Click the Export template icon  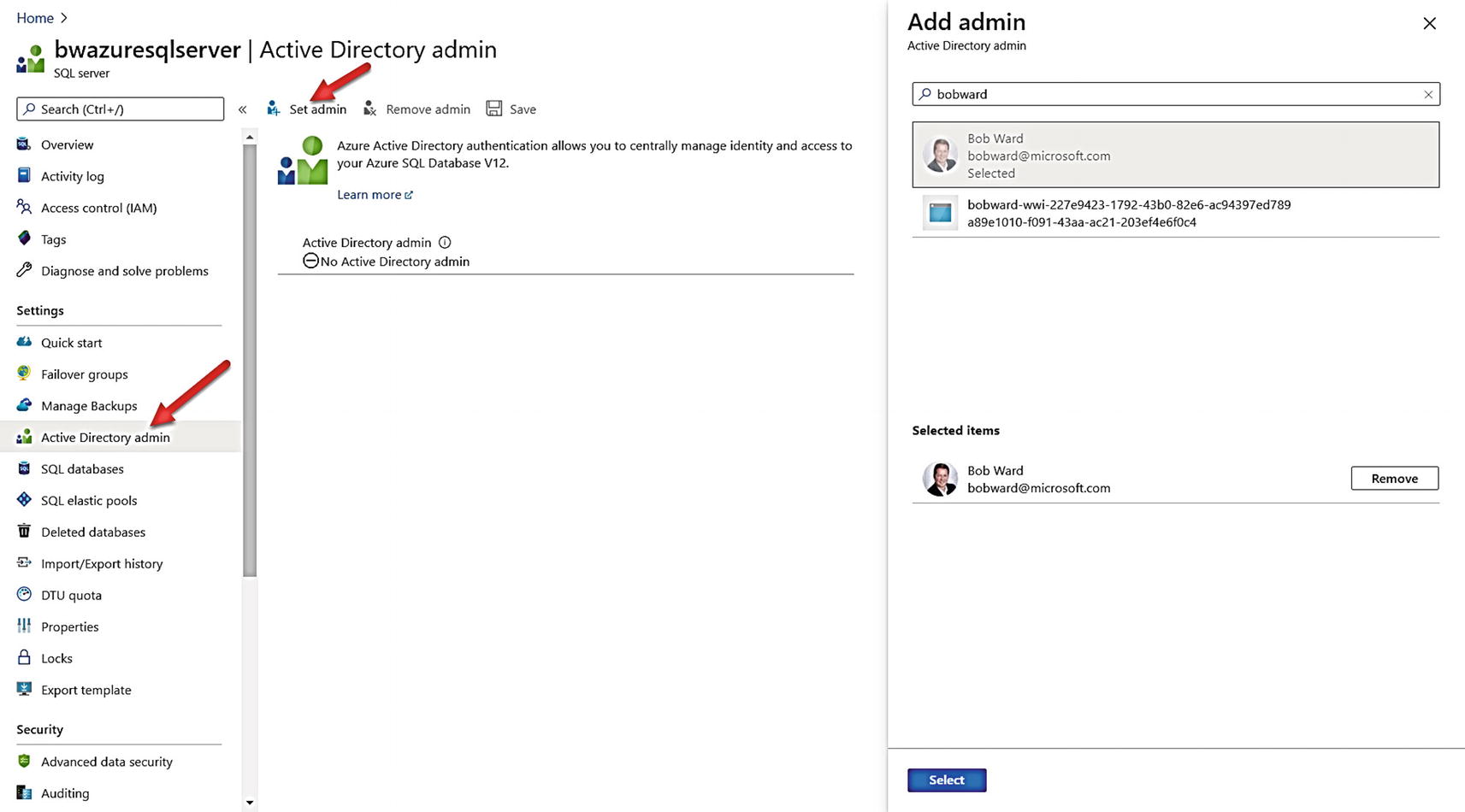[24, 690]
